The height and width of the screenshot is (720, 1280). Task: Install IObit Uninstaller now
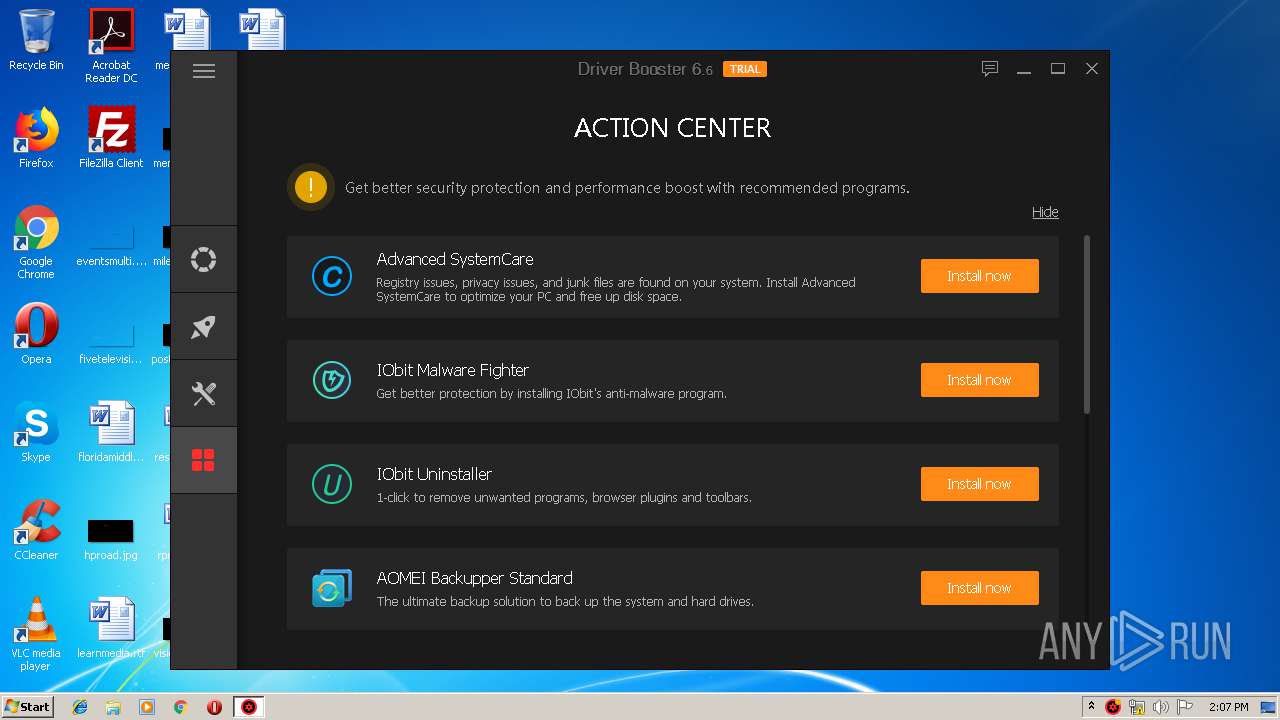[980, 484]
